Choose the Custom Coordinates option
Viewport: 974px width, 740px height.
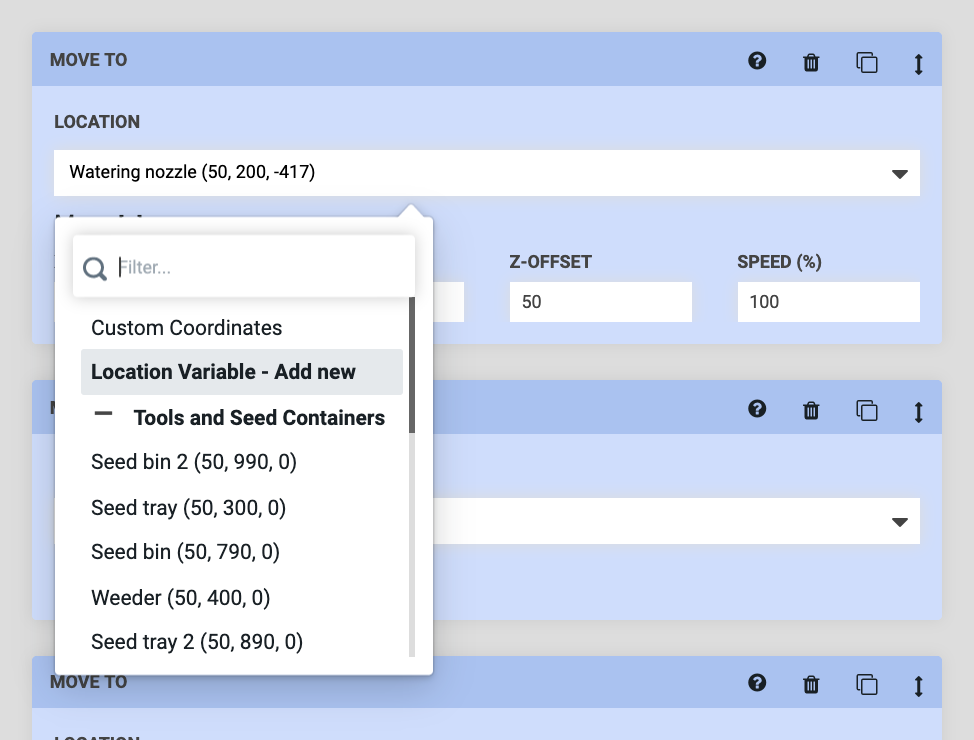pos(186,327)
